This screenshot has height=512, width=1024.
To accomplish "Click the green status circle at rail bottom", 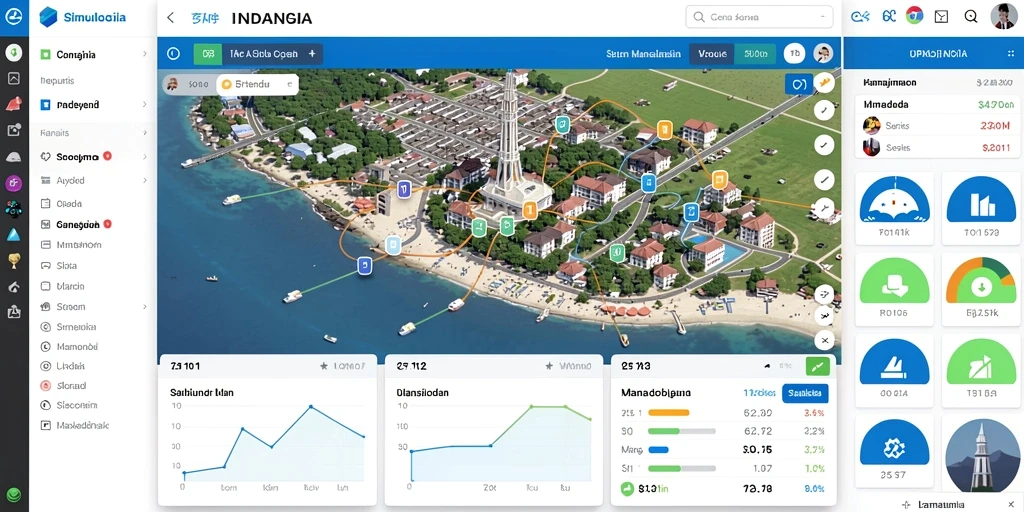I will (14, 495).
